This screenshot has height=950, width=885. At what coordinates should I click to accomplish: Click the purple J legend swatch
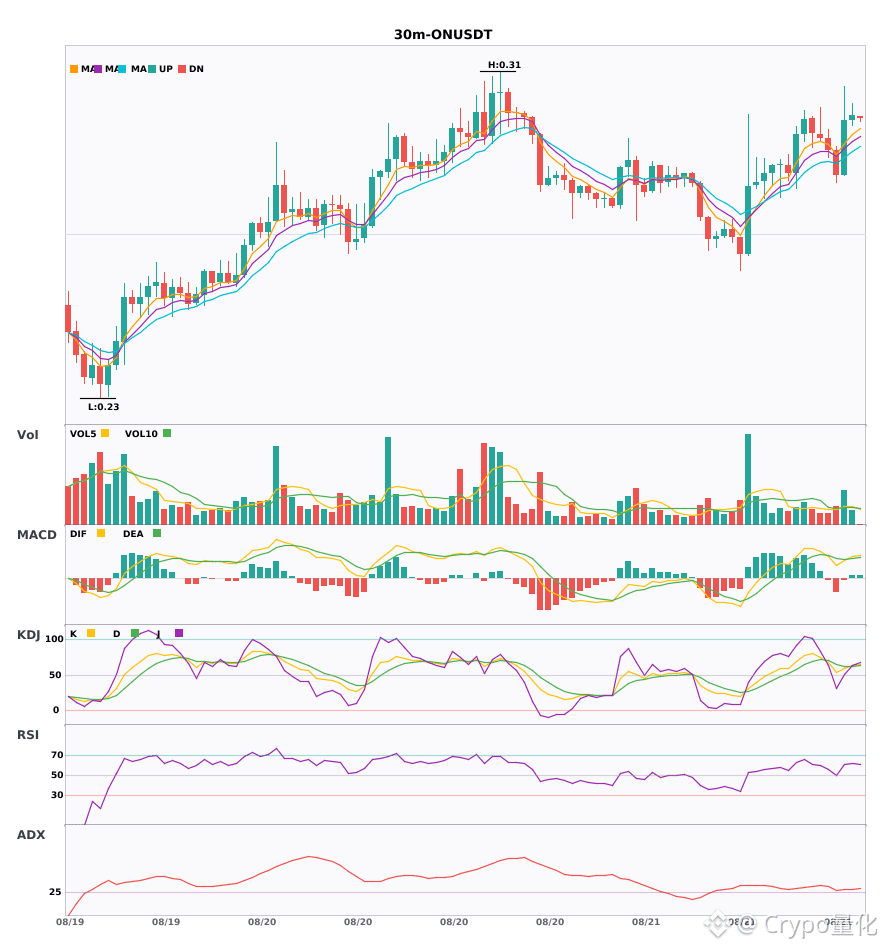179,633
